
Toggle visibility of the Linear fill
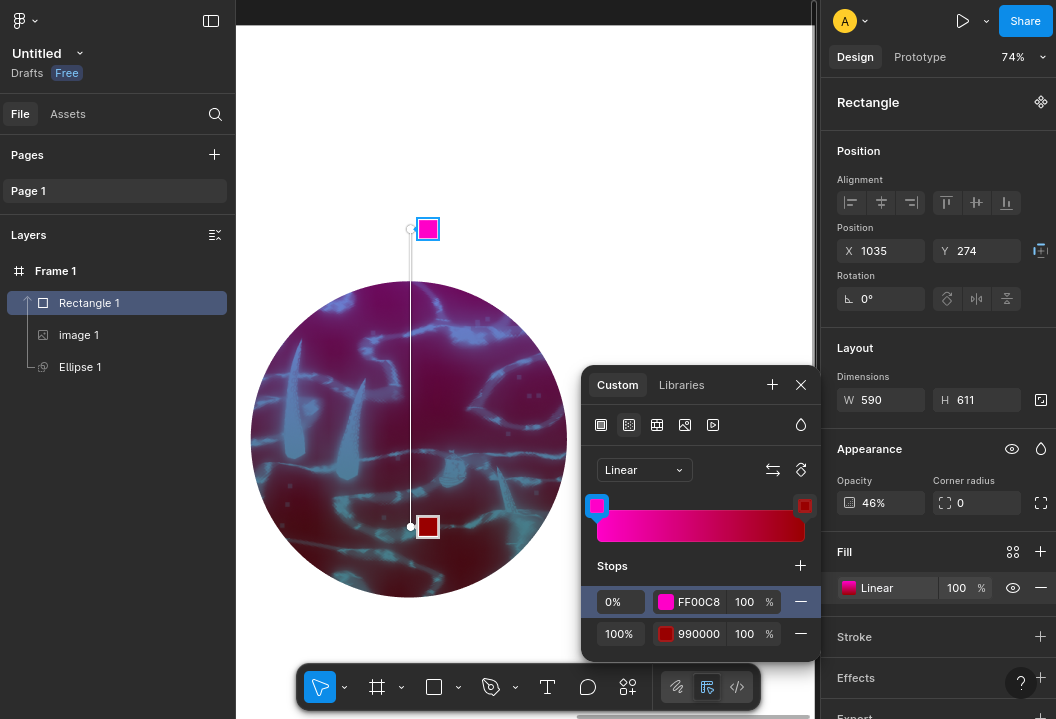point(1012,588)
